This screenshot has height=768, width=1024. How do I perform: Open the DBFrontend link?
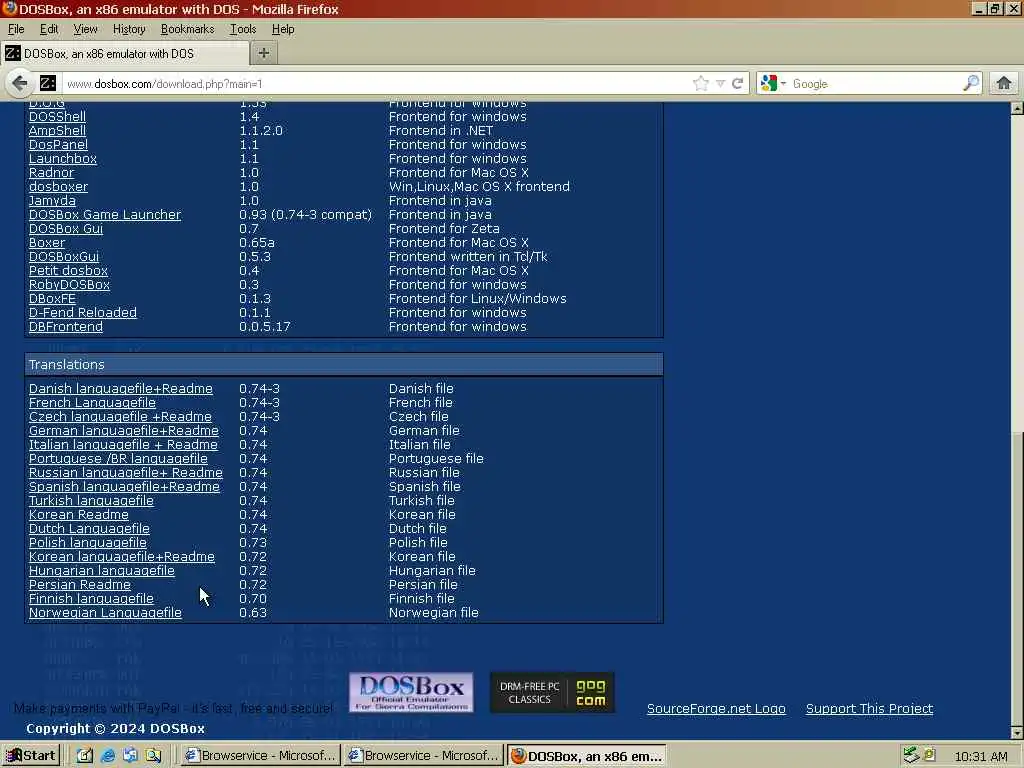pyautogui.click(x=66, y=327)
